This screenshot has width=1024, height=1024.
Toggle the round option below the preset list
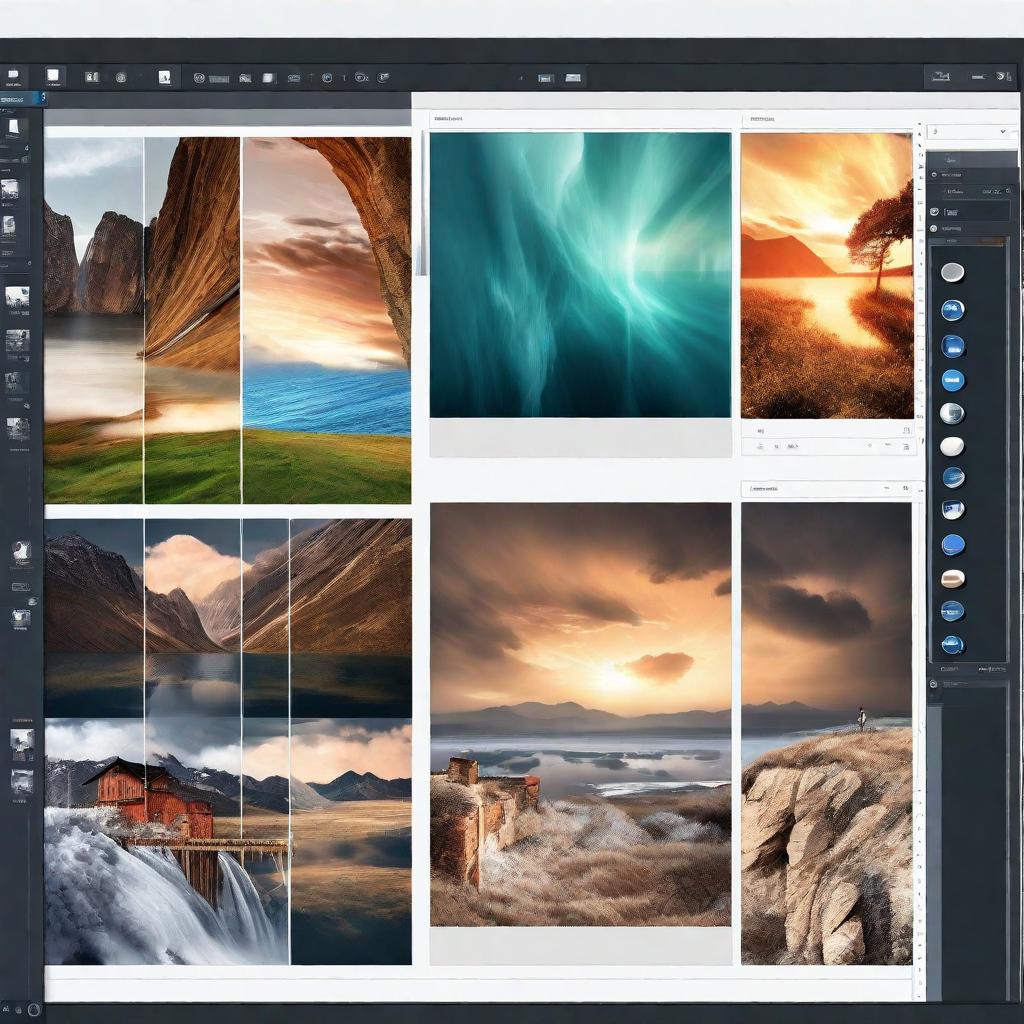click(934, 685)
